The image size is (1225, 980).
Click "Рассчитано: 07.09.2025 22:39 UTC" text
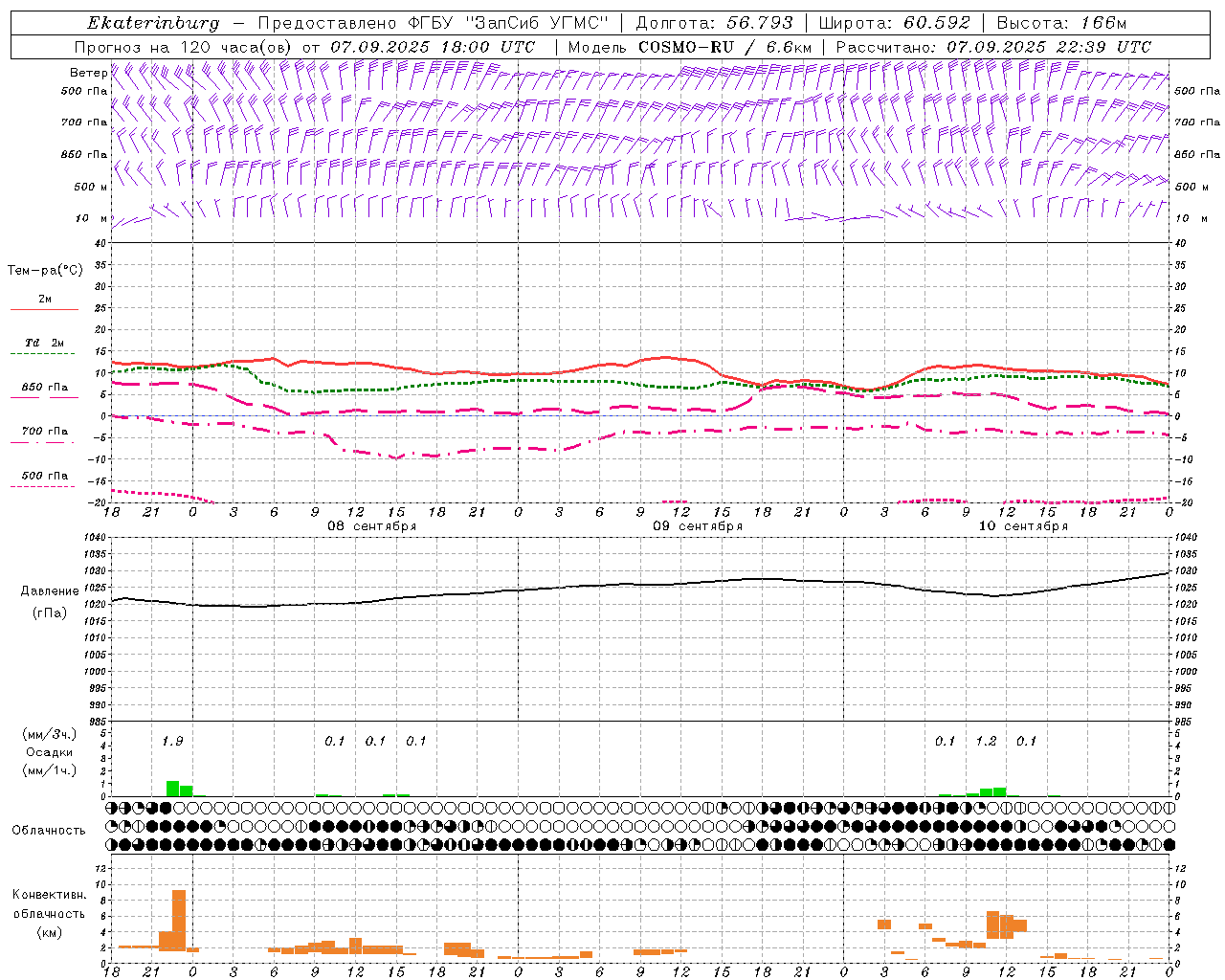[993, 47]
